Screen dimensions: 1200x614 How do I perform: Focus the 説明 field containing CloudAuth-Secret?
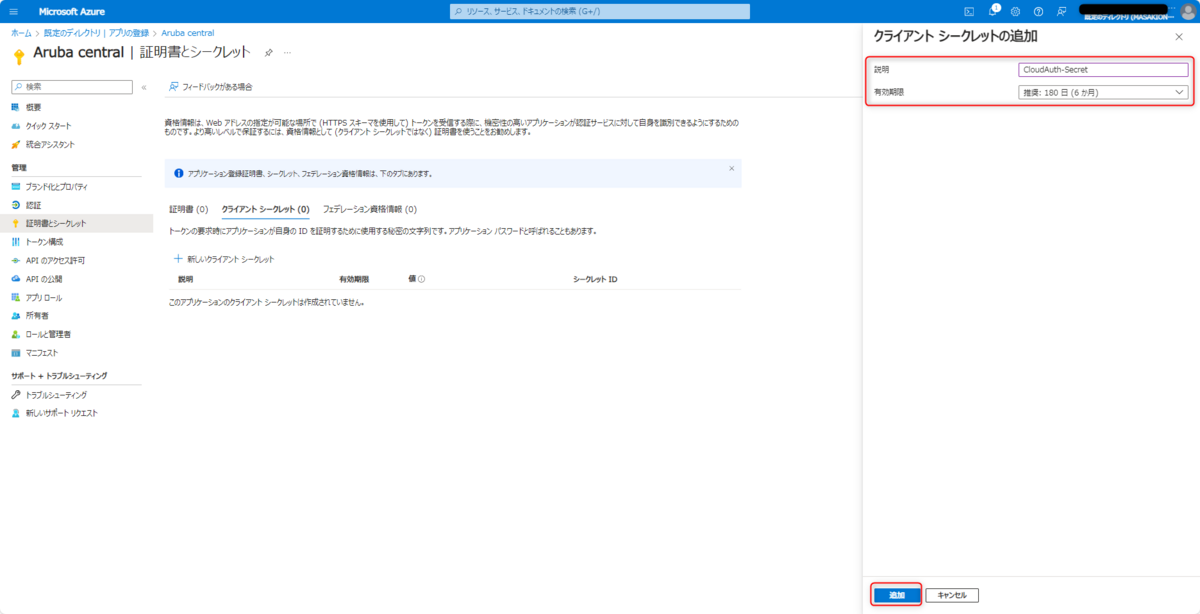1103,70
